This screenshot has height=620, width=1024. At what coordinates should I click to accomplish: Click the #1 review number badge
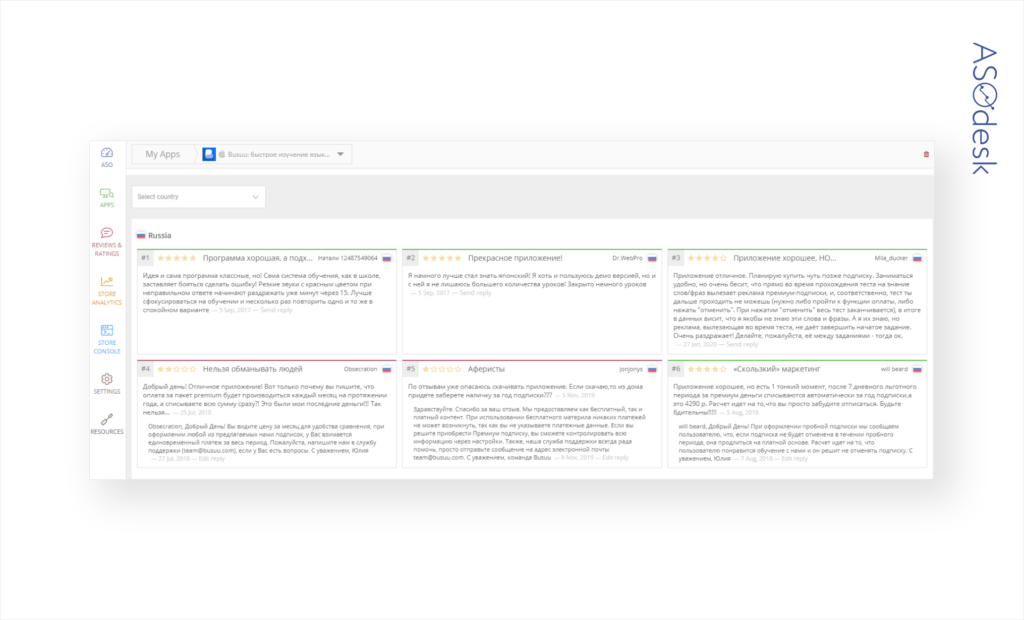click(x=145, y=258)
